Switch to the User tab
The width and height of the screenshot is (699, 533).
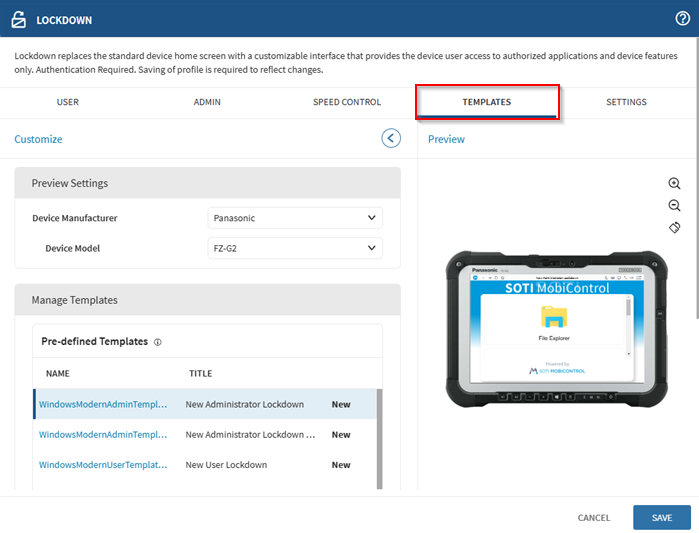[68, 102]
